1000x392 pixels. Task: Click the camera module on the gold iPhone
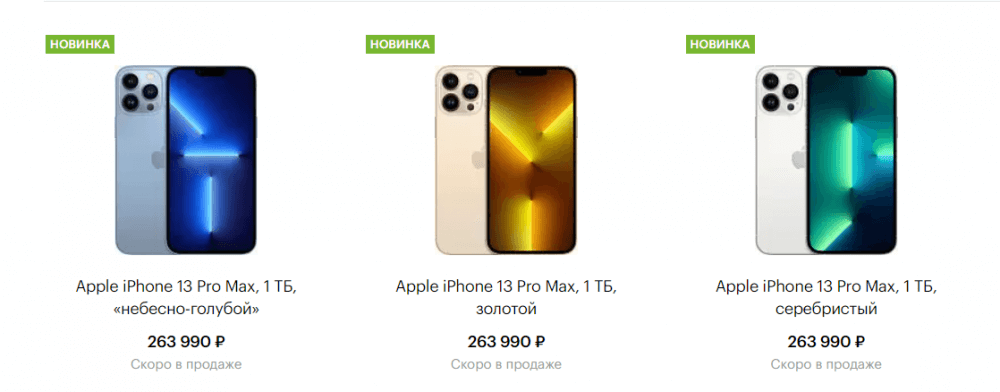point(460,91)
